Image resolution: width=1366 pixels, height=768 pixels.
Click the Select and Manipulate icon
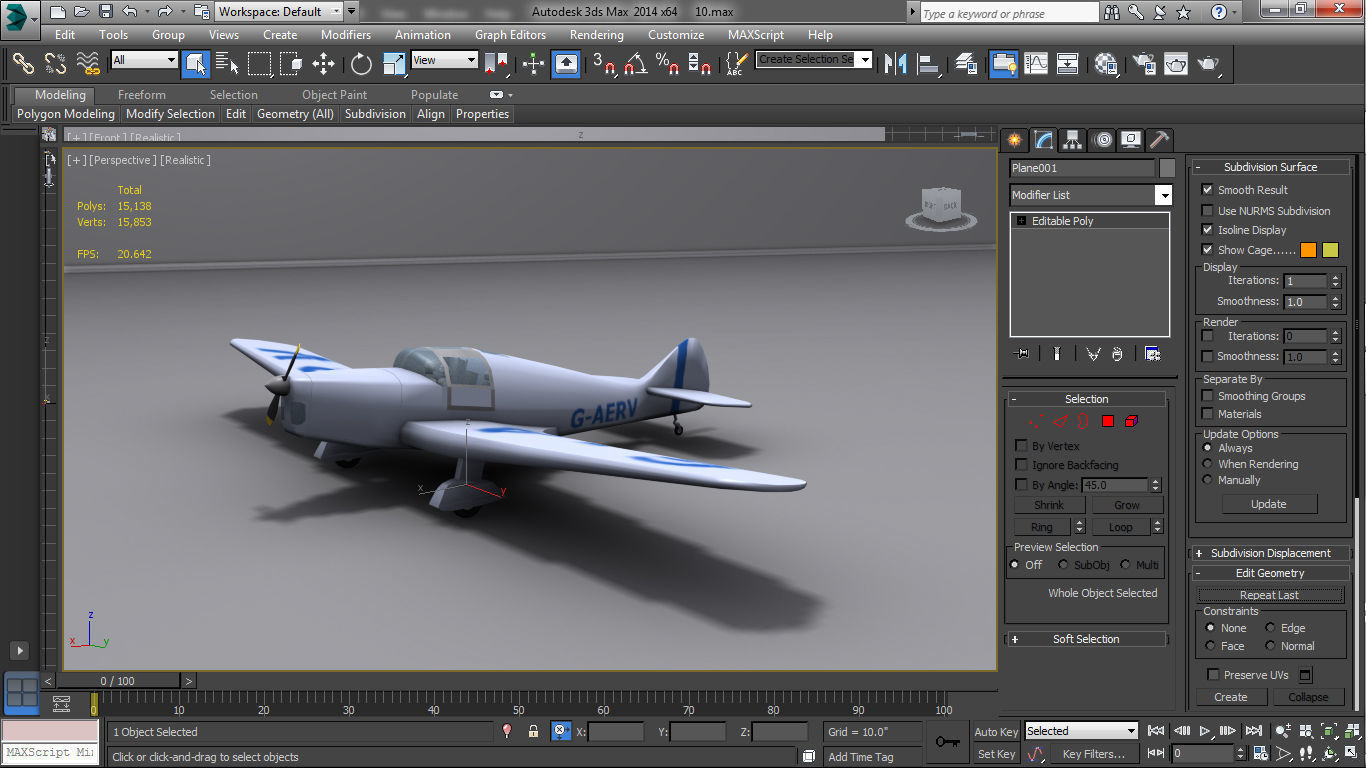click(533, 64)
